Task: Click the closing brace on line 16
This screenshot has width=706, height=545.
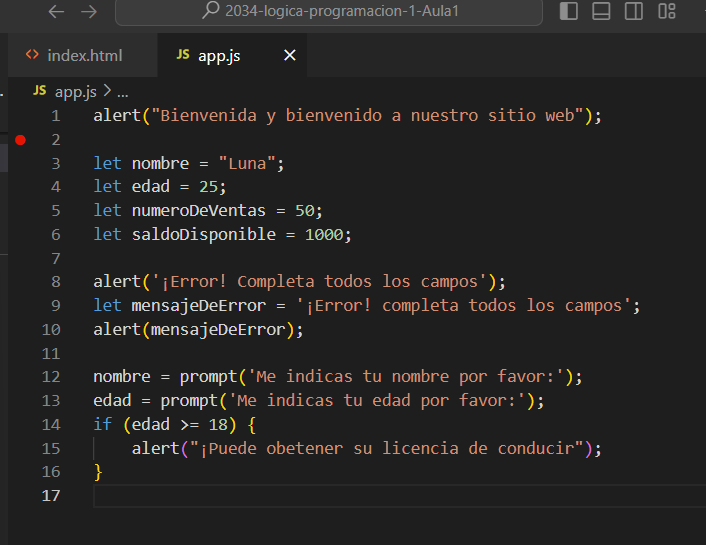Action: (98, 472)
